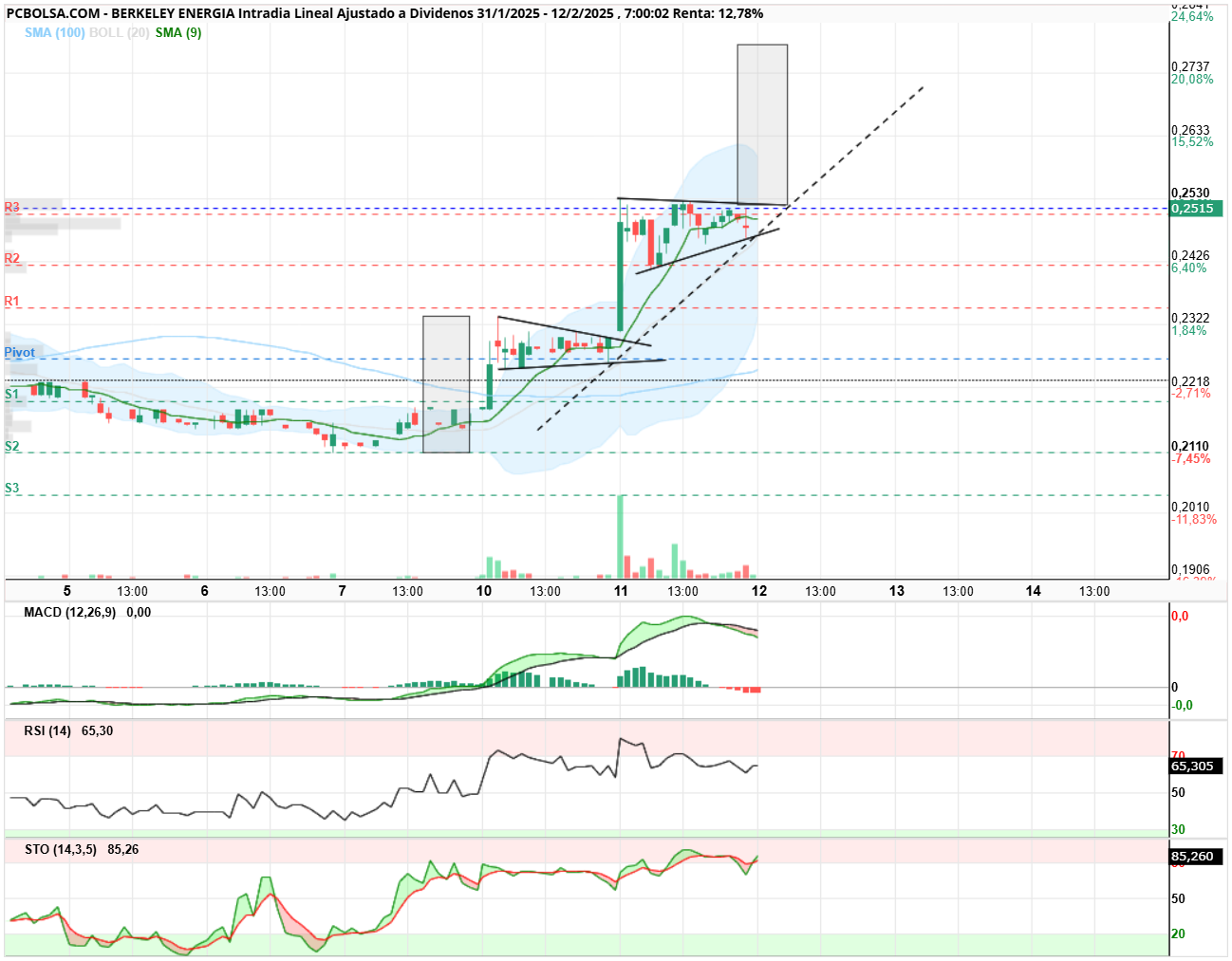1232x961 pixels.
Task: Click the S2 support label
Action: coord(11,446)
